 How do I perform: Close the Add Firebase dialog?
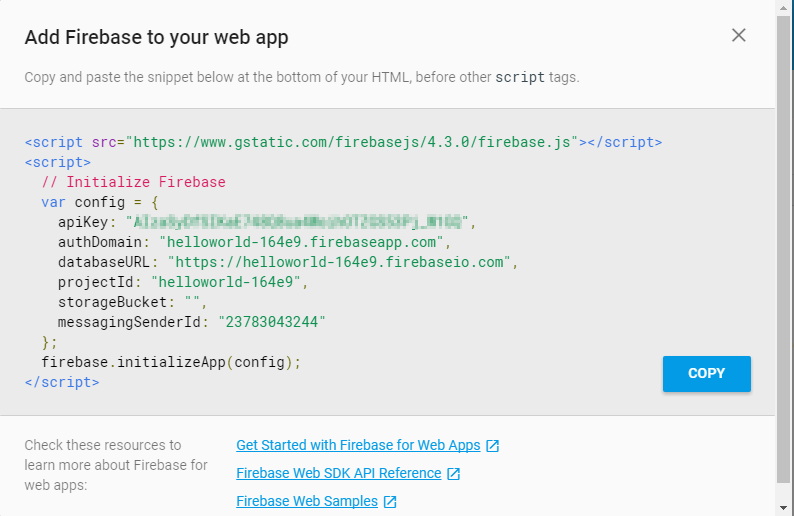point(739,36)
